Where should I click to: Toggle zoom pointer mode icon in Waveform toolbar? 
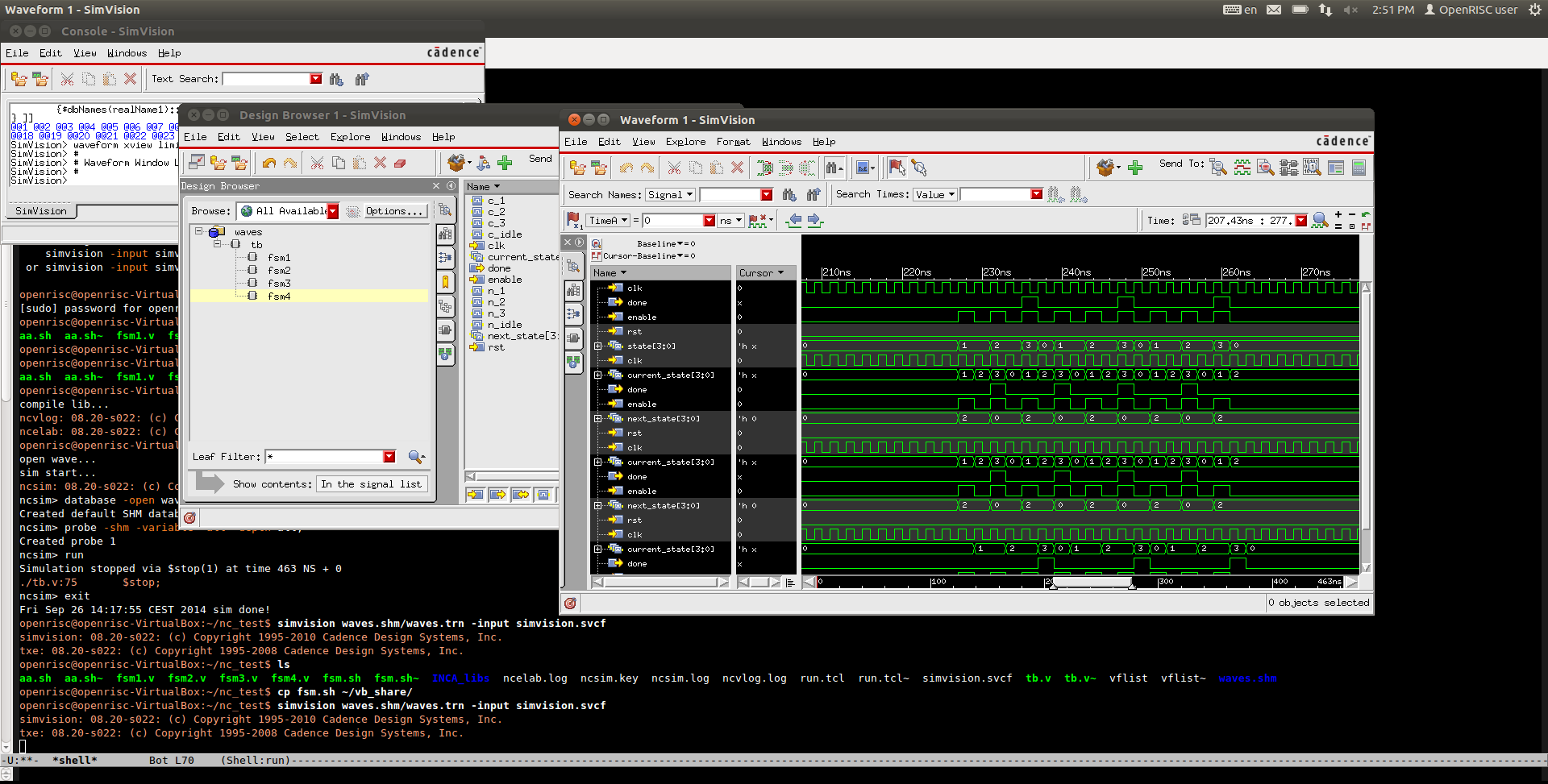[918, 168]
